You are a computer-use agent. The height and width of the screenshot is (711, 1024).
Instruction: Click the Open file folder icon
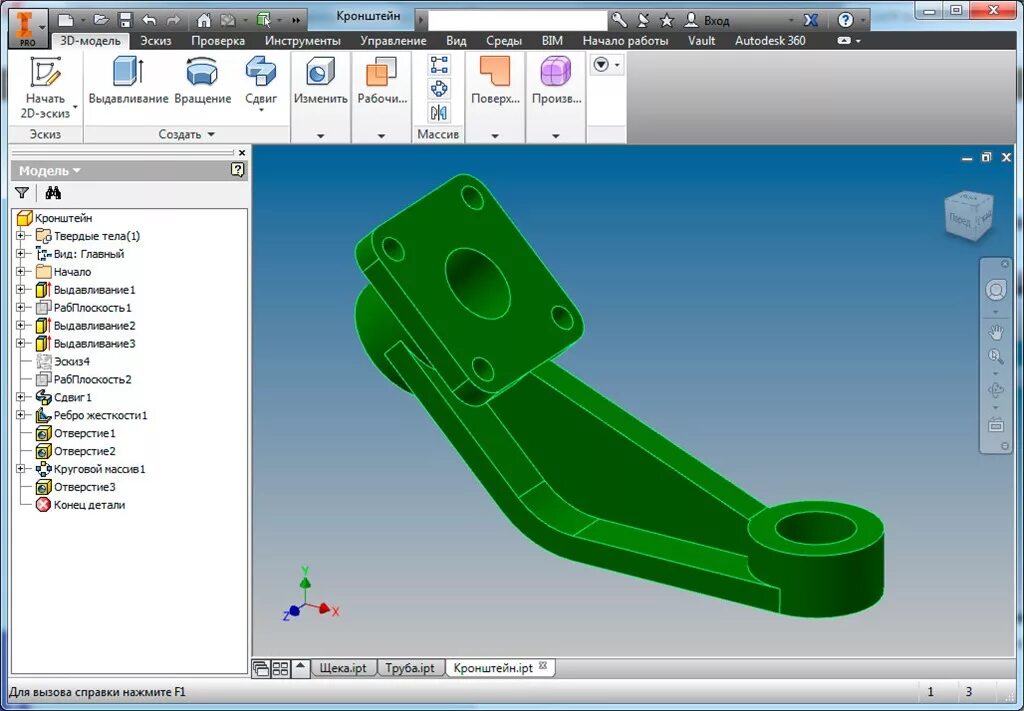[x=100, y=20]
